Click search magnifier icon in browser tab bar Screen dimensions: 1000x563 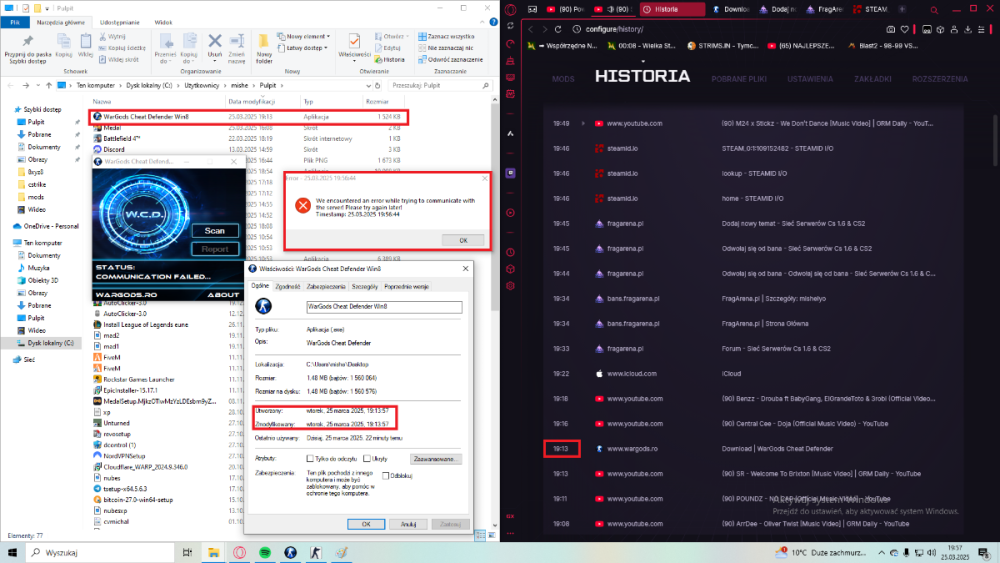click(x=934, y=10)
